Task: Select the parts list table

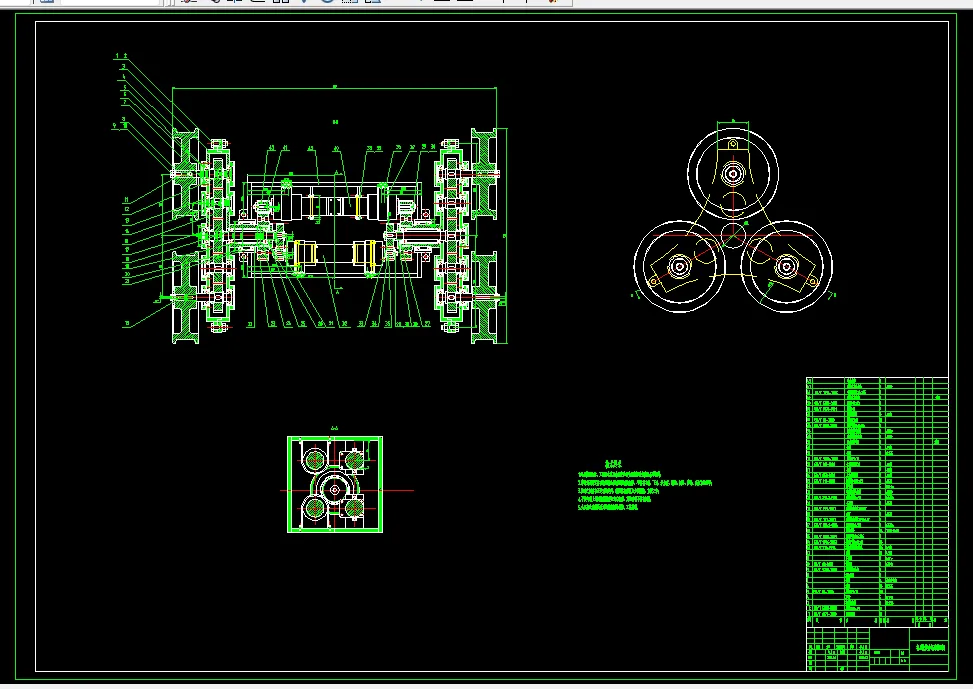Action: pyautogui.click(x=877, y=501)
